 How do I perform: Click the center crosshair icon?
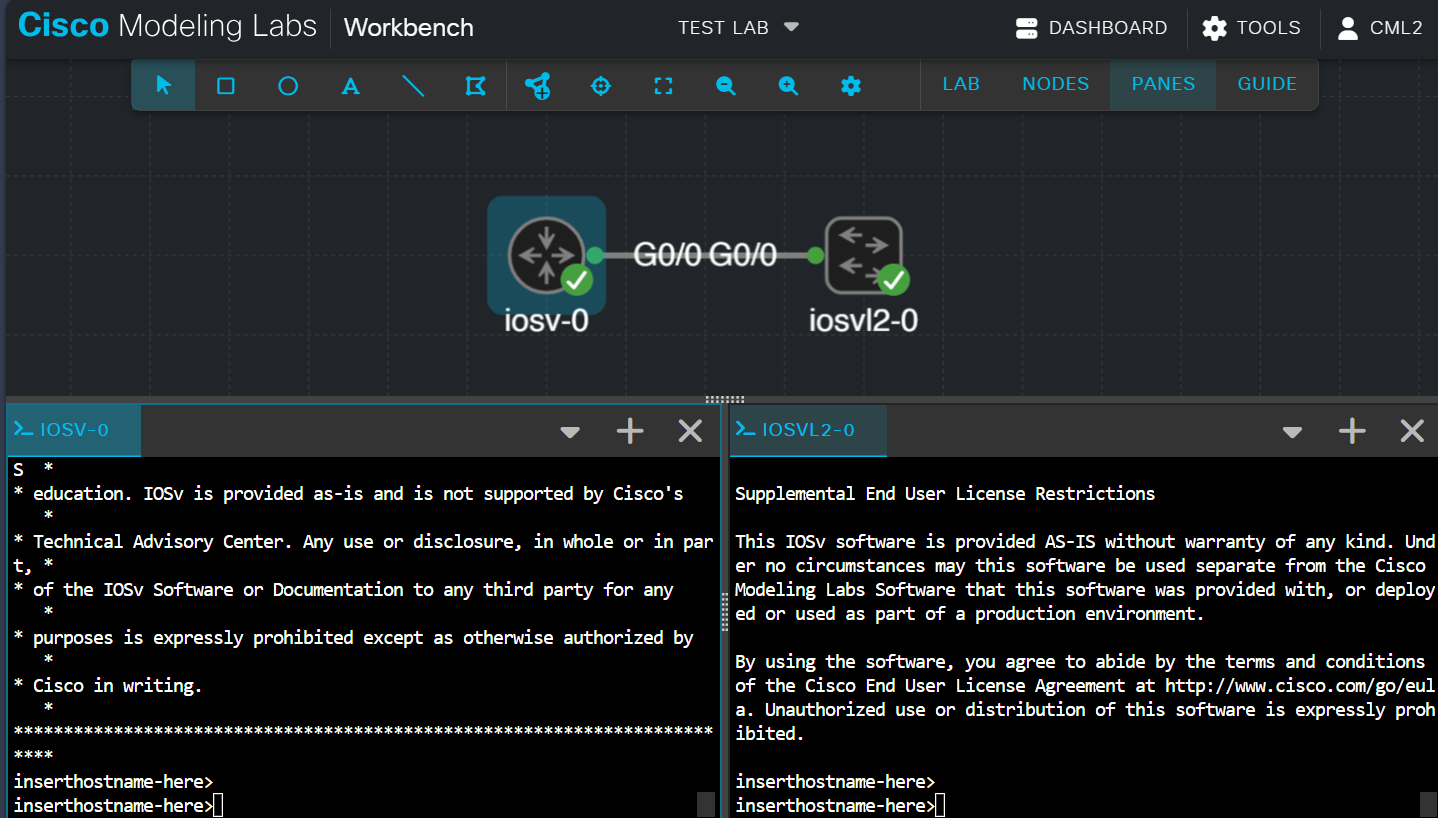click(x=601, y=86)
